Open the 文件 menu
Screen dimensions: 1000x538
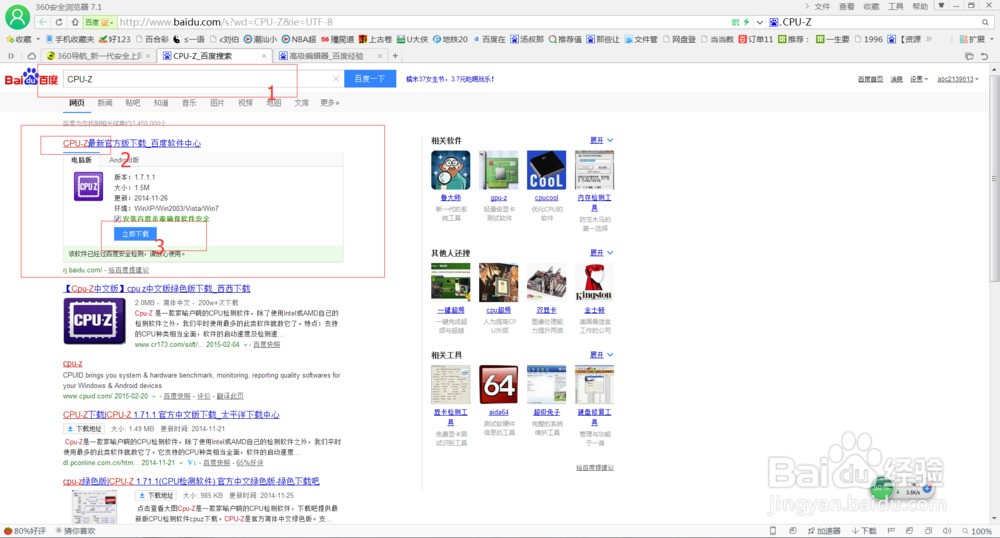coord(822,6)
